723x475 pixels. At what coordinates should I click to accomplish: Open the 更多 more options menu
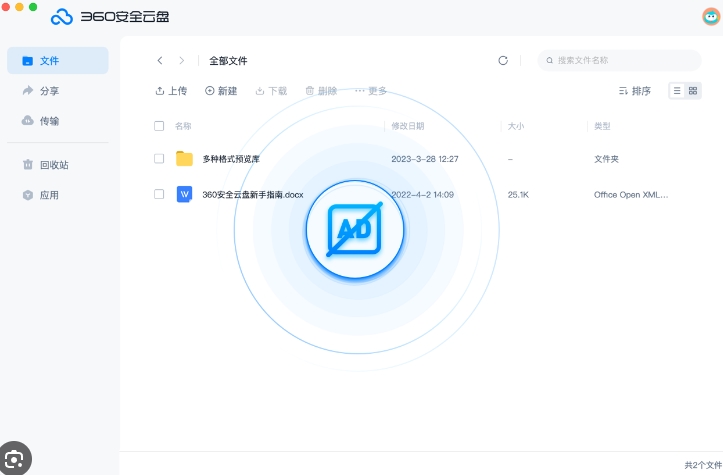[x=371, y=91]
